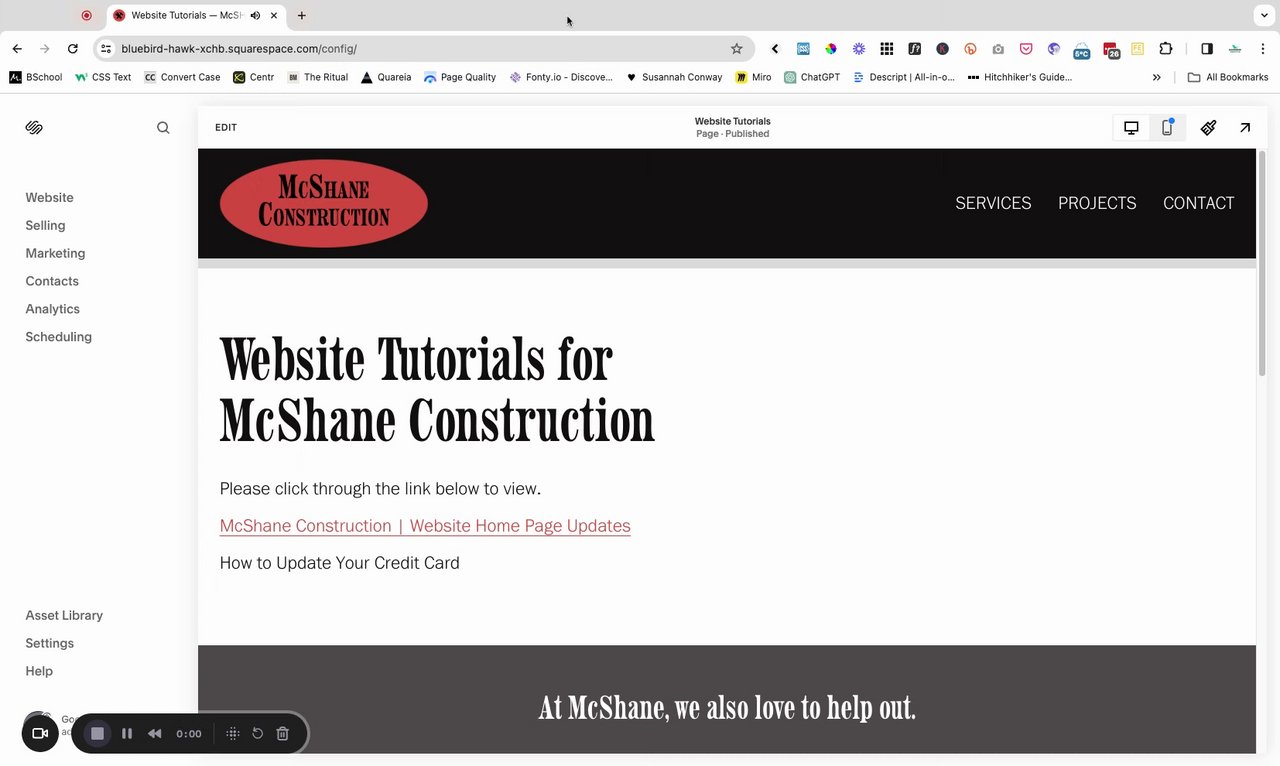
Task: Delete the recording with trash icon
Action: 283,733
